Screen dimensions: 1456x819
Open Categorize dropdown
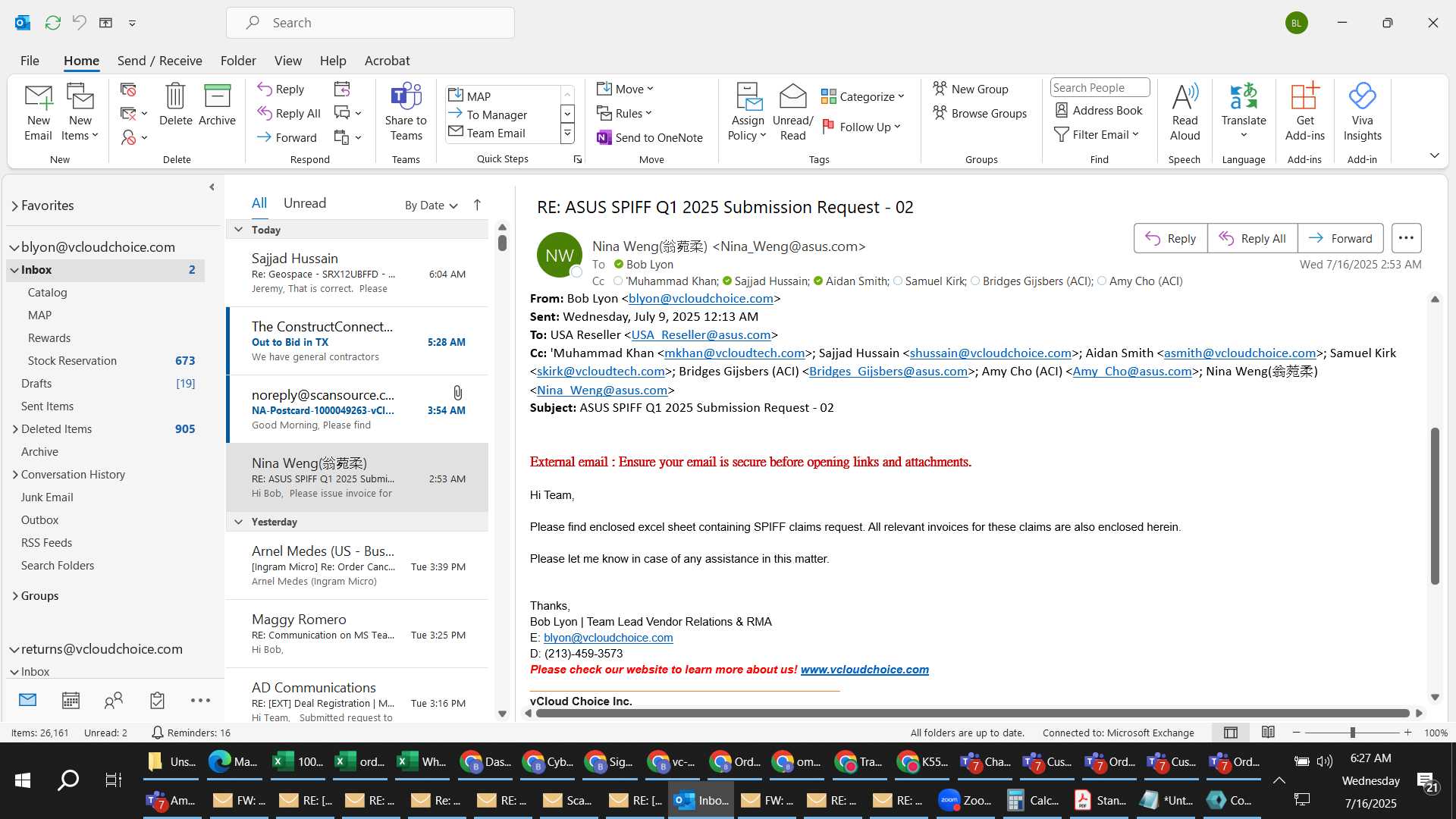coord(863,96)
